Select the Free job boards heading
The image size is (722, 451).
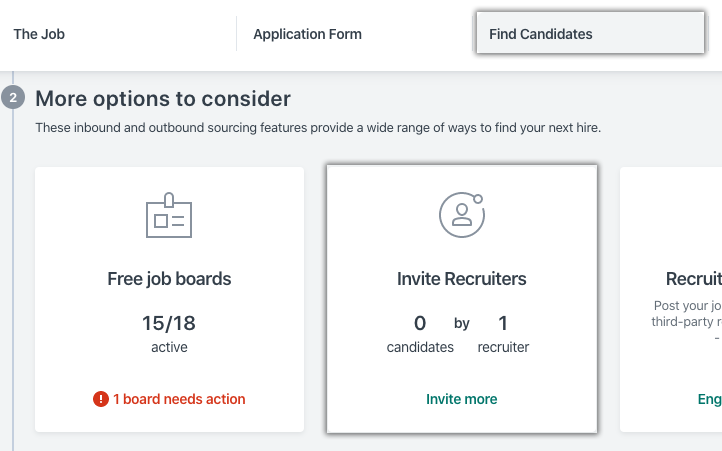[x=169, y=279]
